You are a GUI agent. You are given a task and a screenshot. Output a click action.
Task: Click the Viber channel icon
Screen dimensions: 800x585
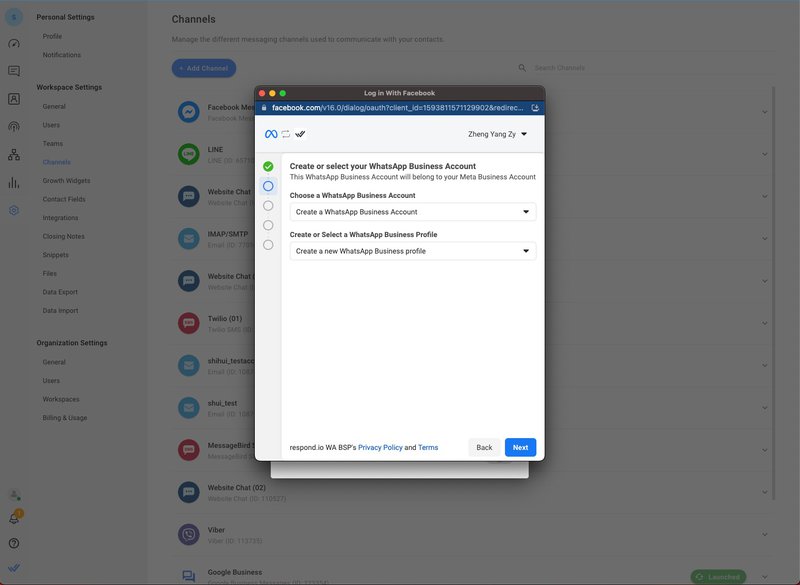click(x=189, y=535)
